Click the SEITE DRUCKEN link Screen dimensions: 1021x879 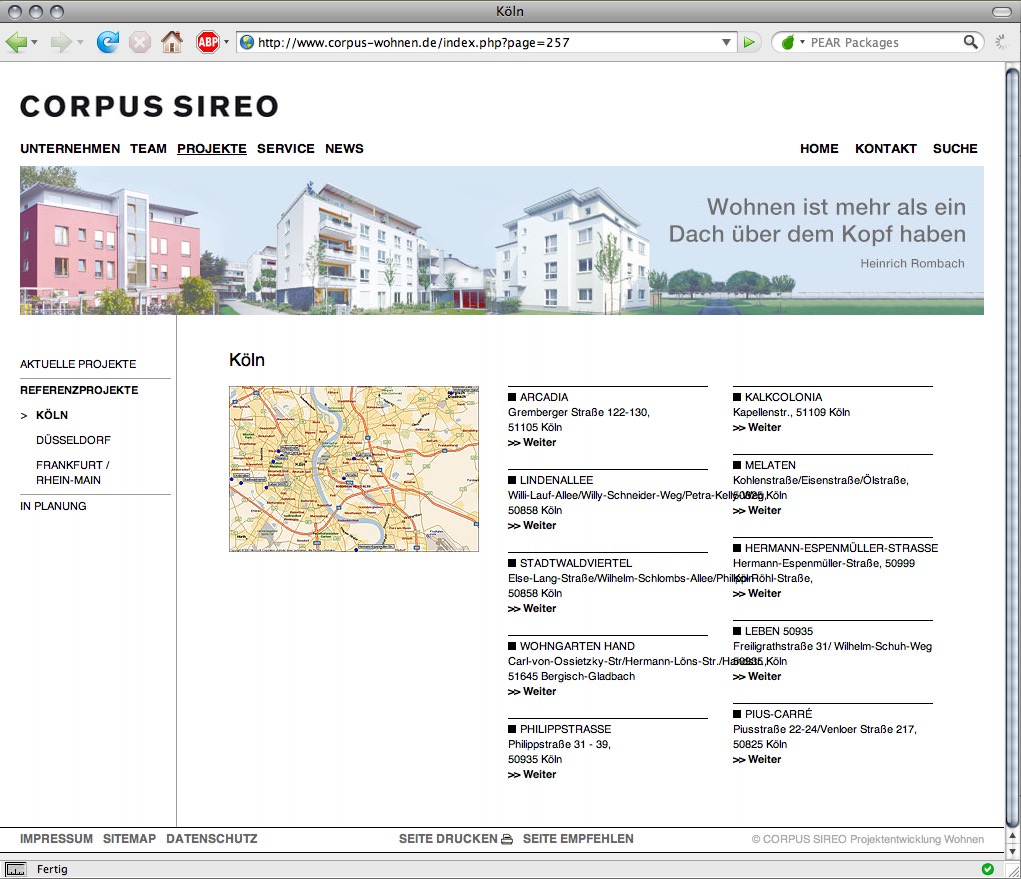[448, 839]
